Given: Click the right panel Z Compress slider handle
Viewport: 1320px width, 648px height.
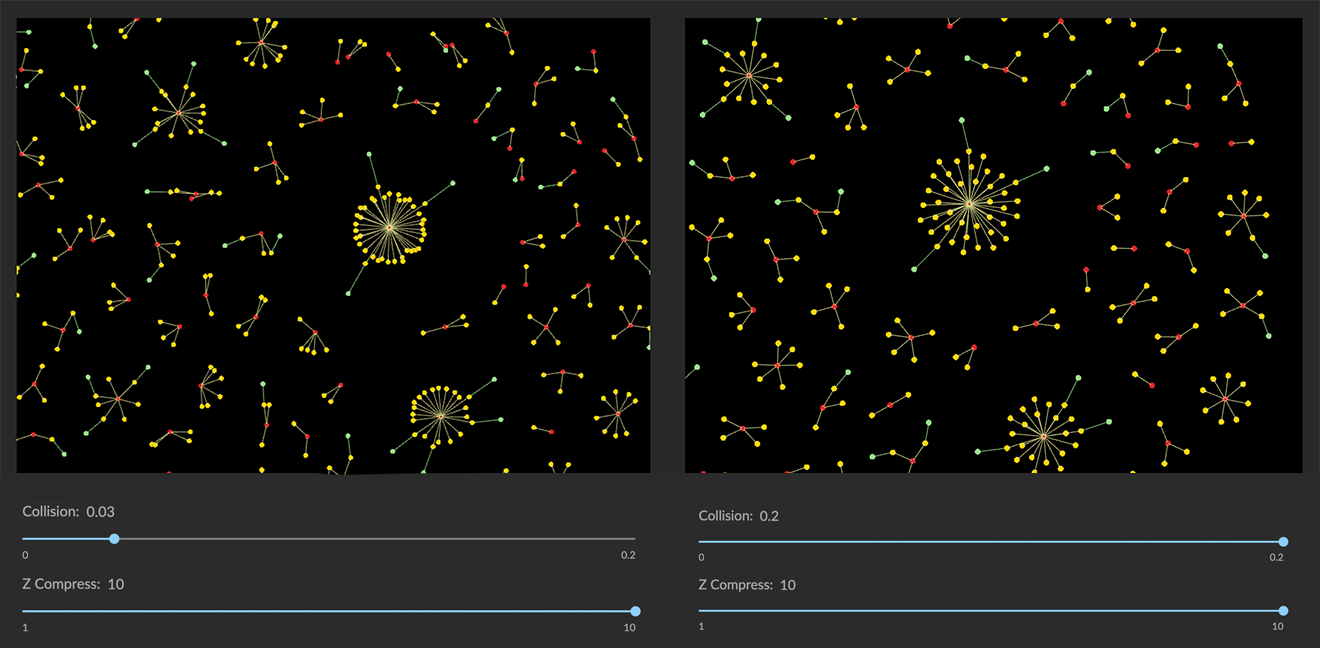Looking at the screenshot, I should (1283, 610).
